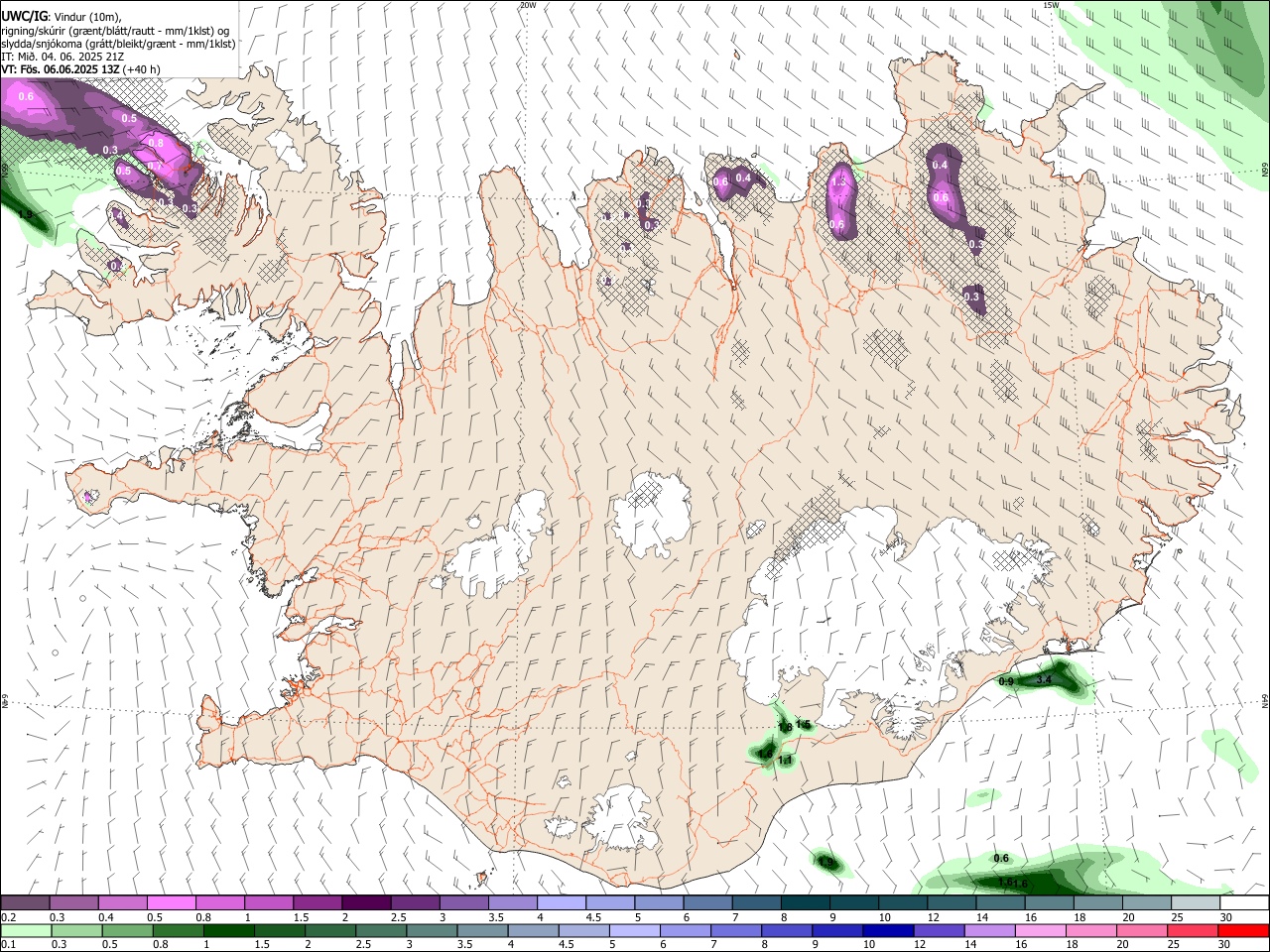This screenshot has height=952, width=1270.
Task: Click the '0.1' label under the bottom legend row
Action: click(8, 944)
